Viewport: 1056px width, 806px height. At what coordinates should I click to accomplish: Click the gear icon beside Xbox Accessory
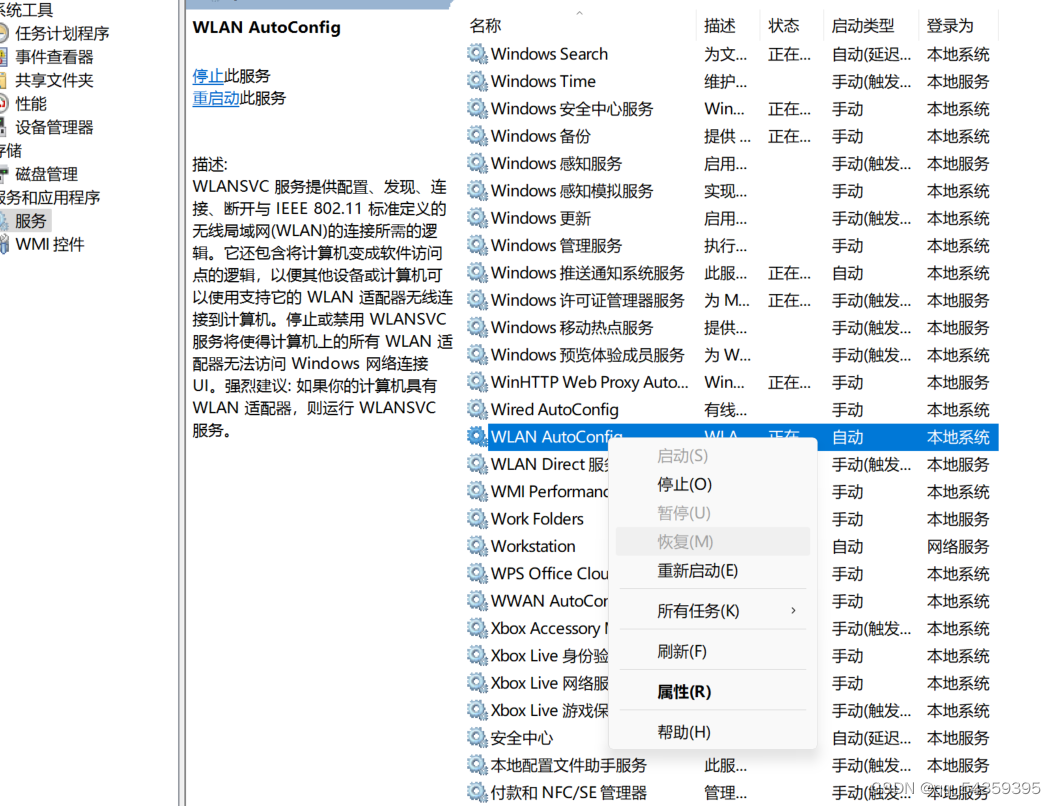477,628
